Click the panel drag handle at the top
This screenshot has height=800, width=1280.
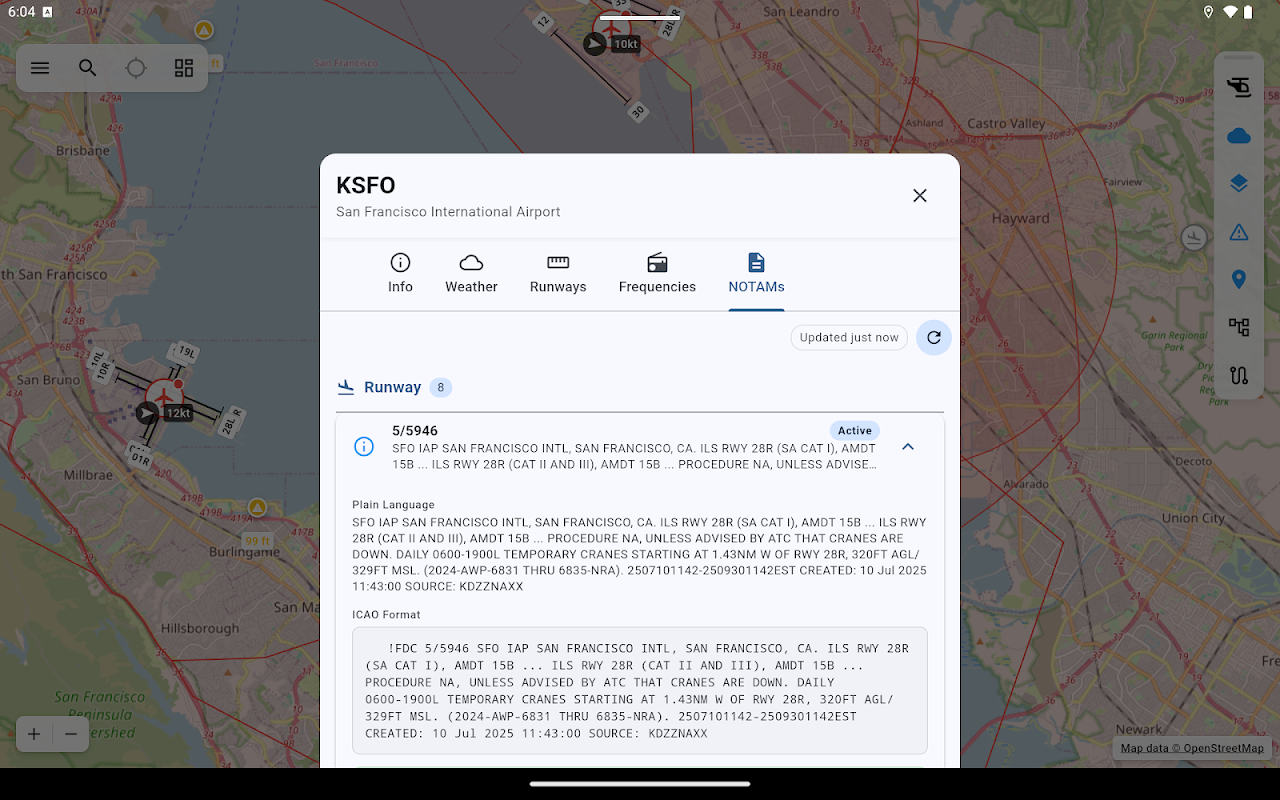640,17
